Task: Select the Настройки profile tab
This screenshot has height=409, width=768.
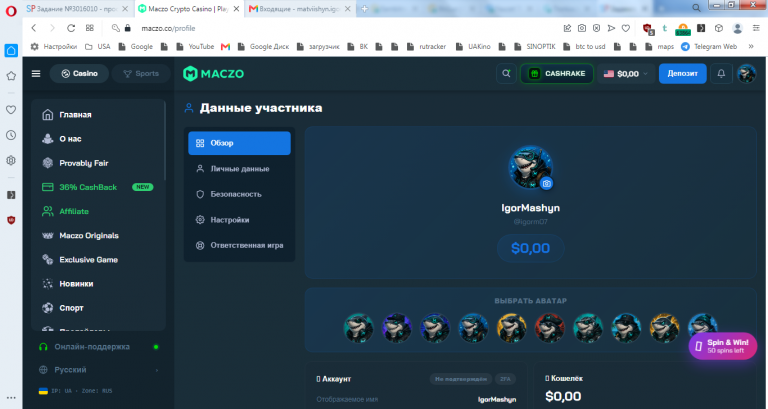Action: point(240,220)
